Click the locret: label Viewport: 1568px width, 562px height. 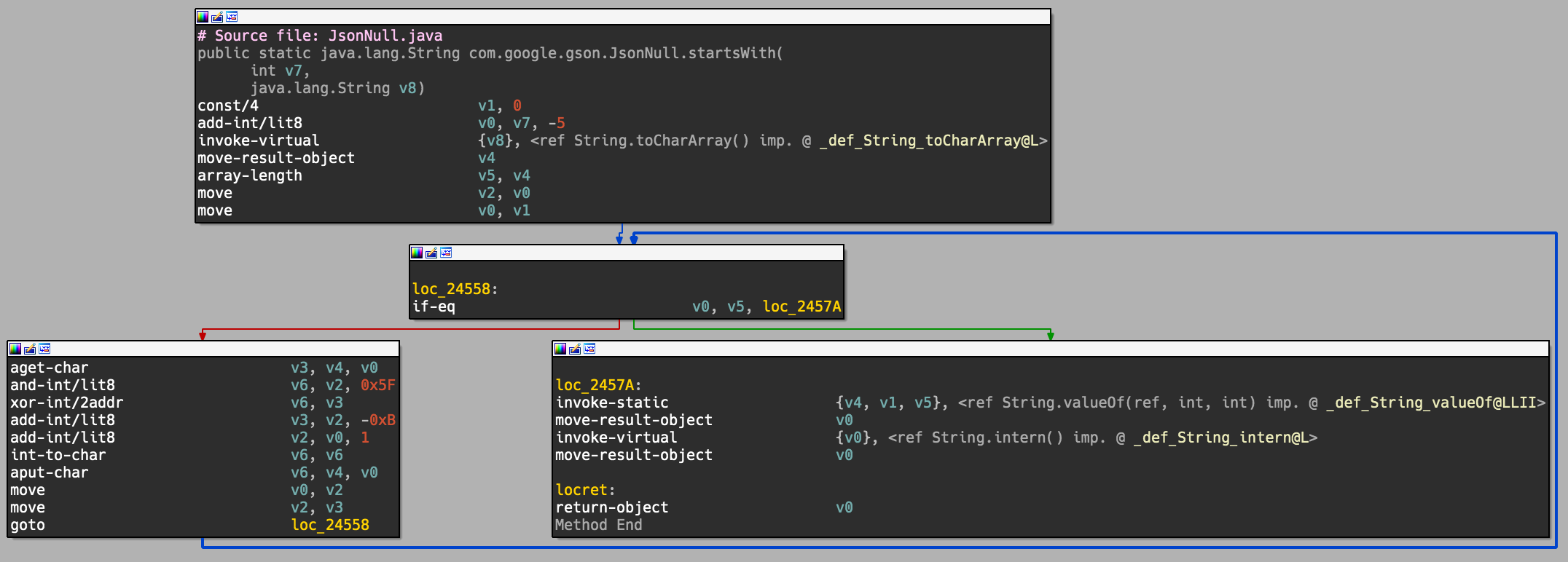(x=585, y=490)
